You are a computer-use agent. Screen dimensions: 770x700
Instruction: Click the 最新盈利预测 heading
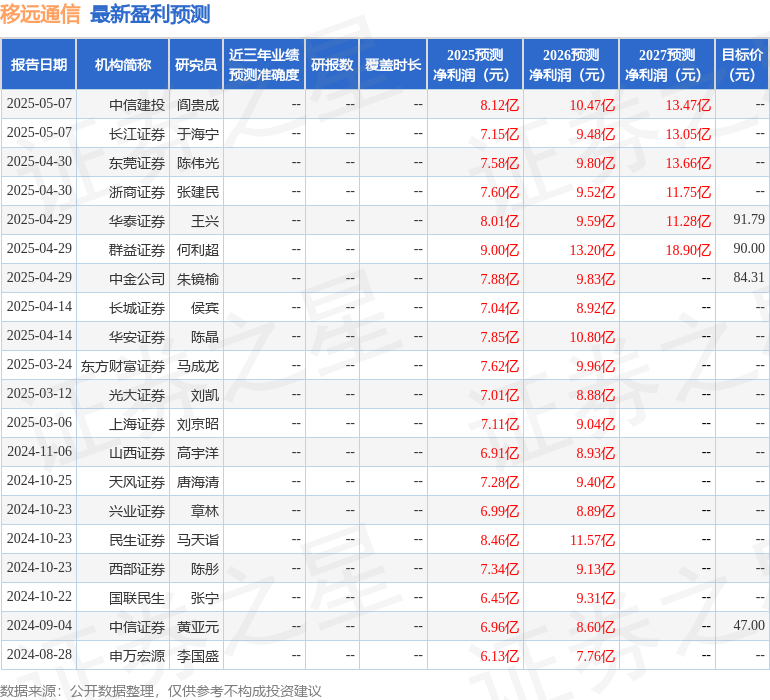(150, 14)
